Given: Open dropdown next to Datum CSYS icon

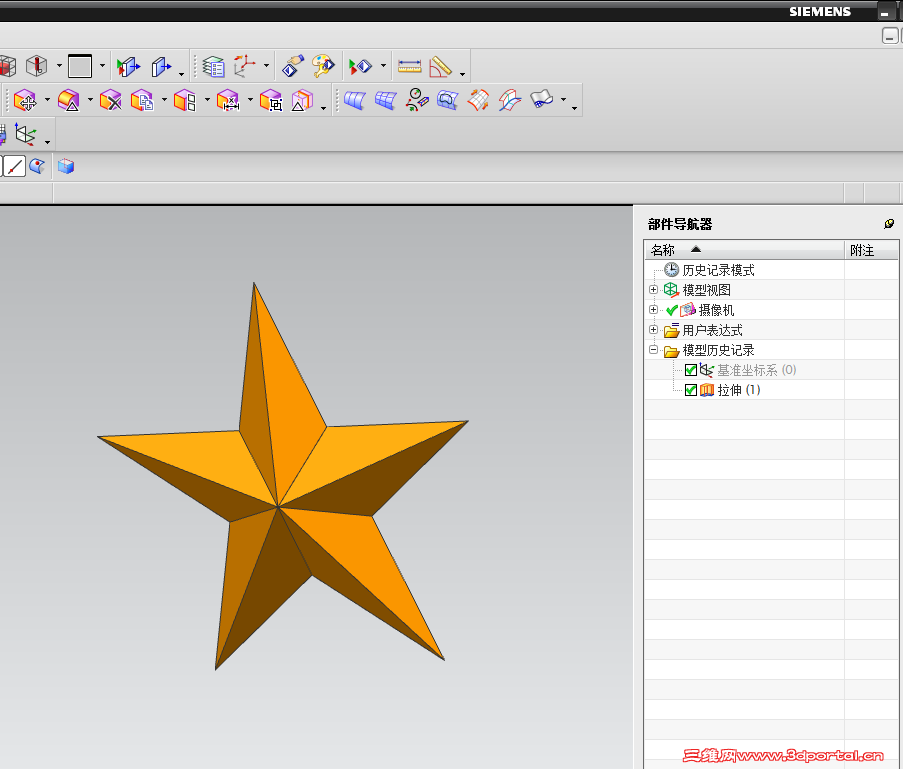Looking at the screenshot, I should click(47, 141).
